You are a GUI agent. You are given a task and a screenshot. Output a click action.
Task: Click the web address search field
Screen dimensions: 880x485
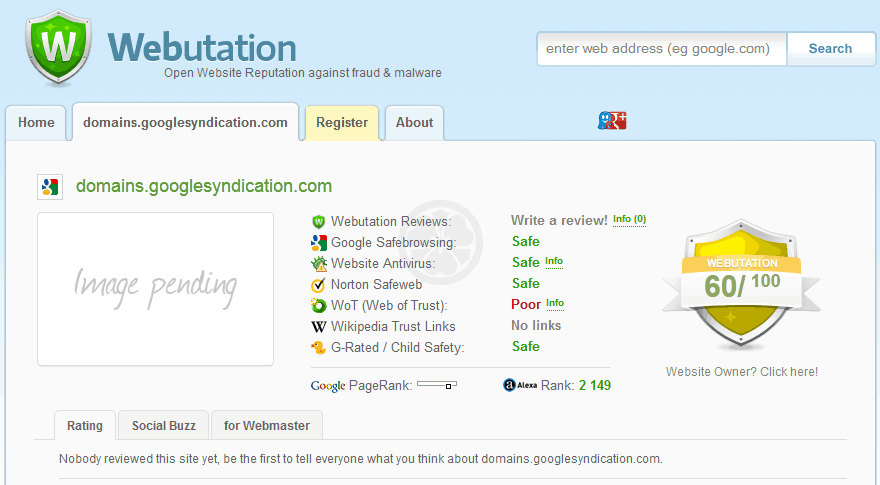662,49
